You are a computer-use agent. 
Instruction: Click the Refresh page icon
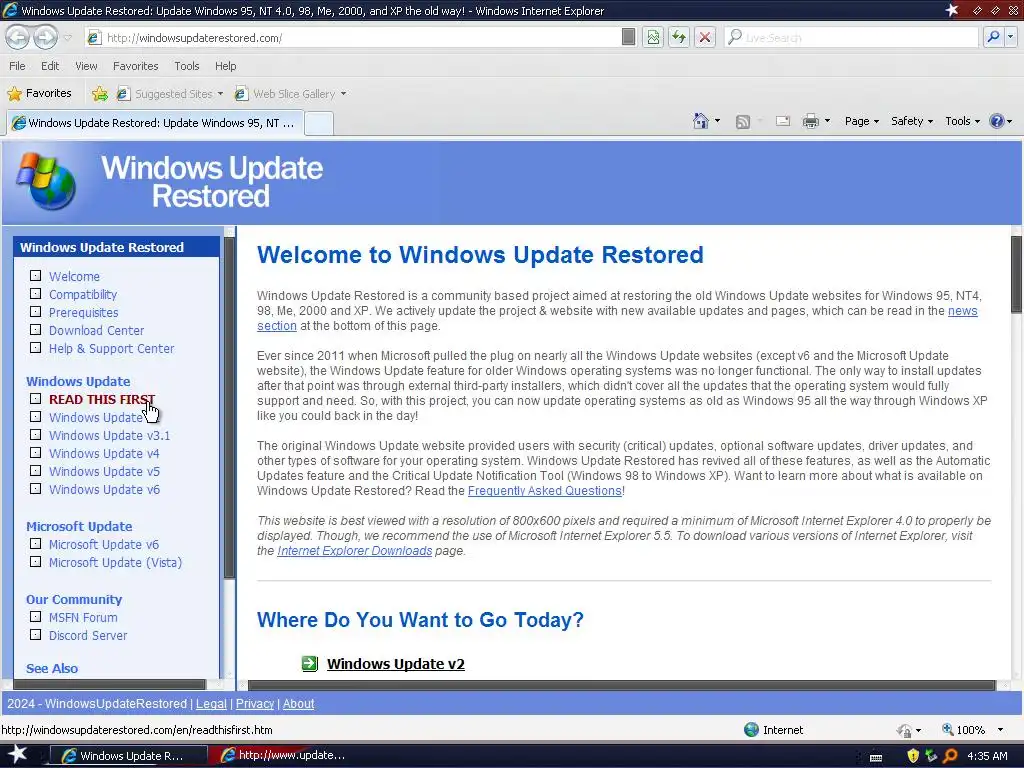(x=679, y=37)
